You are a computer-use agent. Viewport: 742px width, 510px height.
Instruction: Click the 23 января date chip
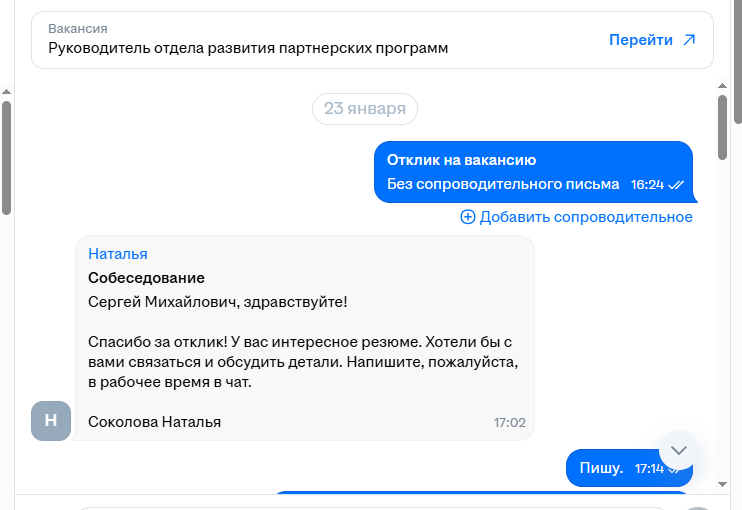(x=365, y=109)
